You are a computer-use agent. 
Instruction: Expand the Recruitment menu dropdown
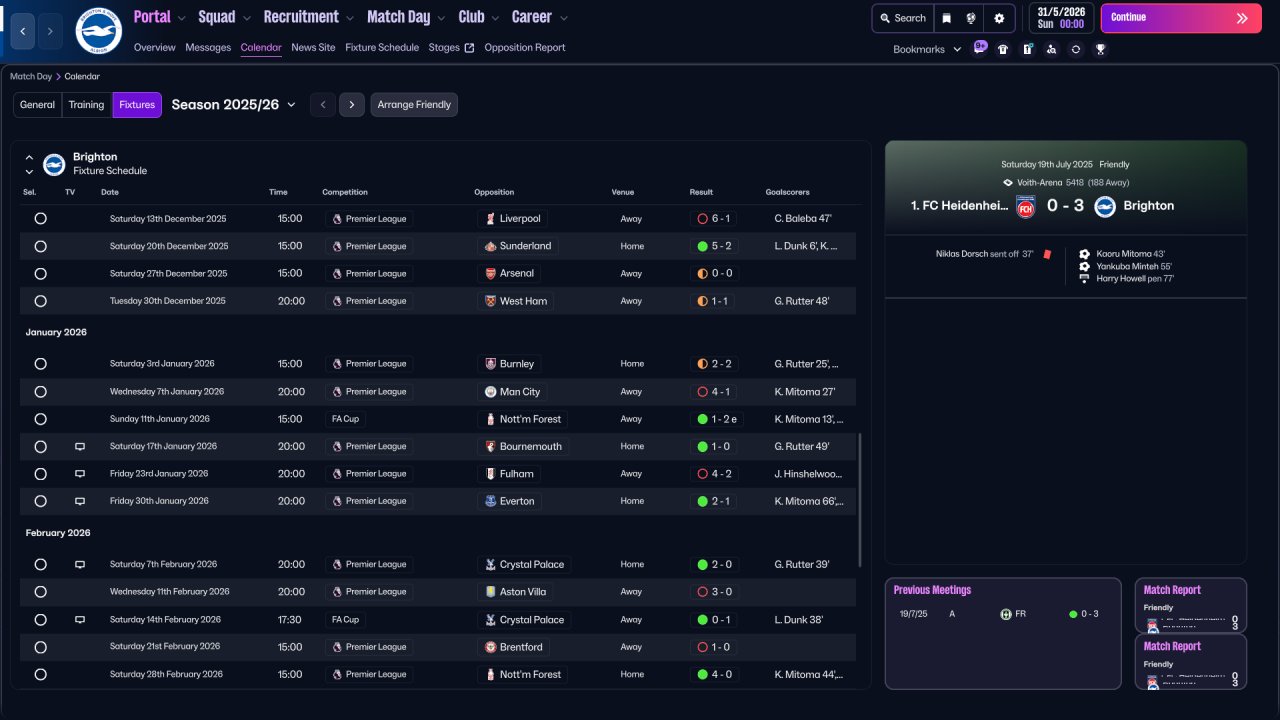click(348, 18)
